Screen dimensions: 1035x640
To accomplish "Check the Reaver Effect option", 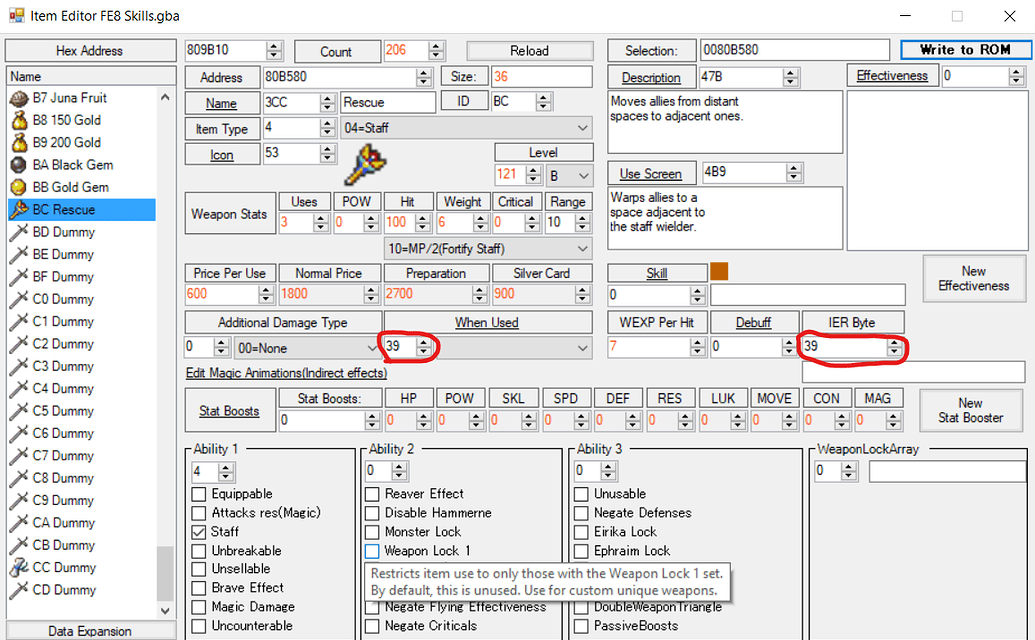I will point(372,494).
